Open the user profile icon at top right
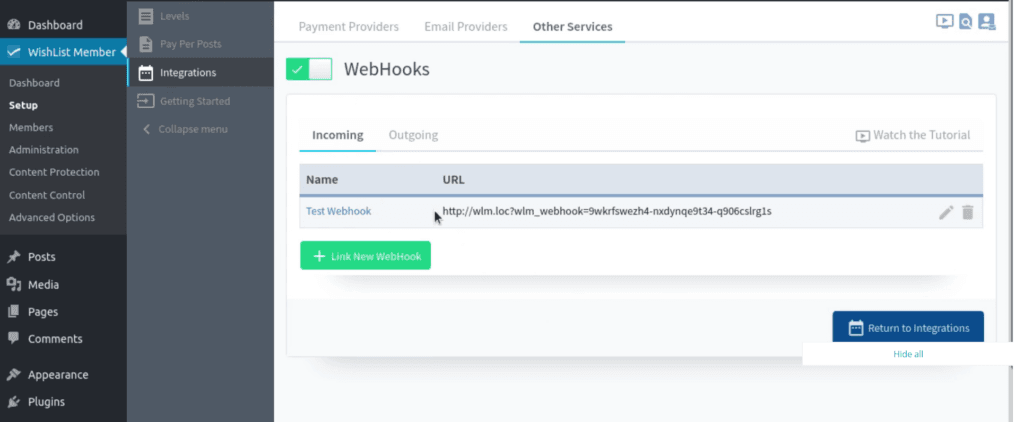The image size is (1024, 422). pos(987,22)
